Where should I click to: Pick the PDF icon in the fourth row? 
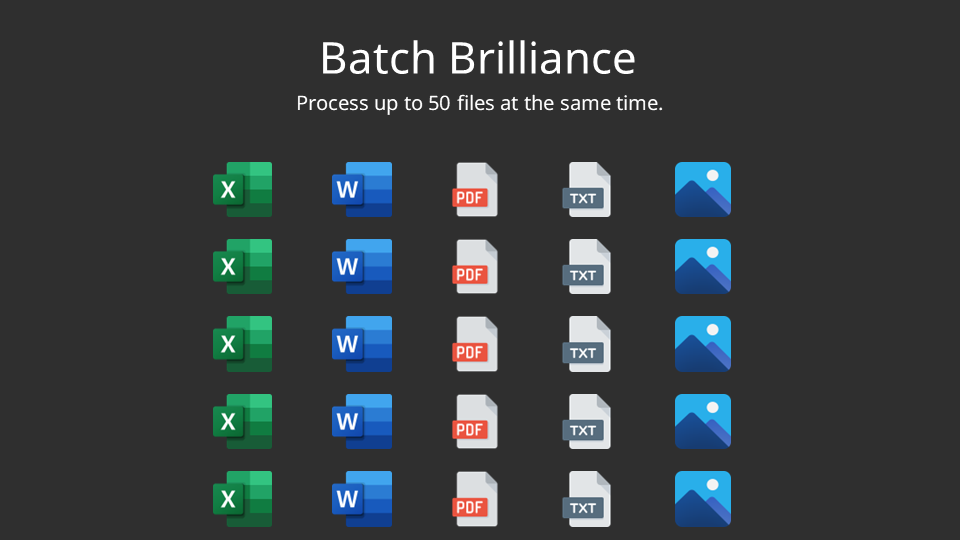[475, 421]
